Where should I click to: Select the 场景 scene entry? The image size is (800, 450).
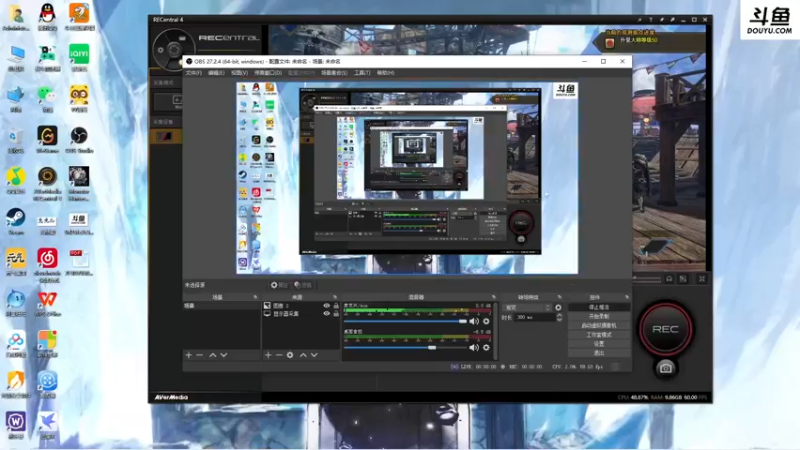(x=221, y=306)
